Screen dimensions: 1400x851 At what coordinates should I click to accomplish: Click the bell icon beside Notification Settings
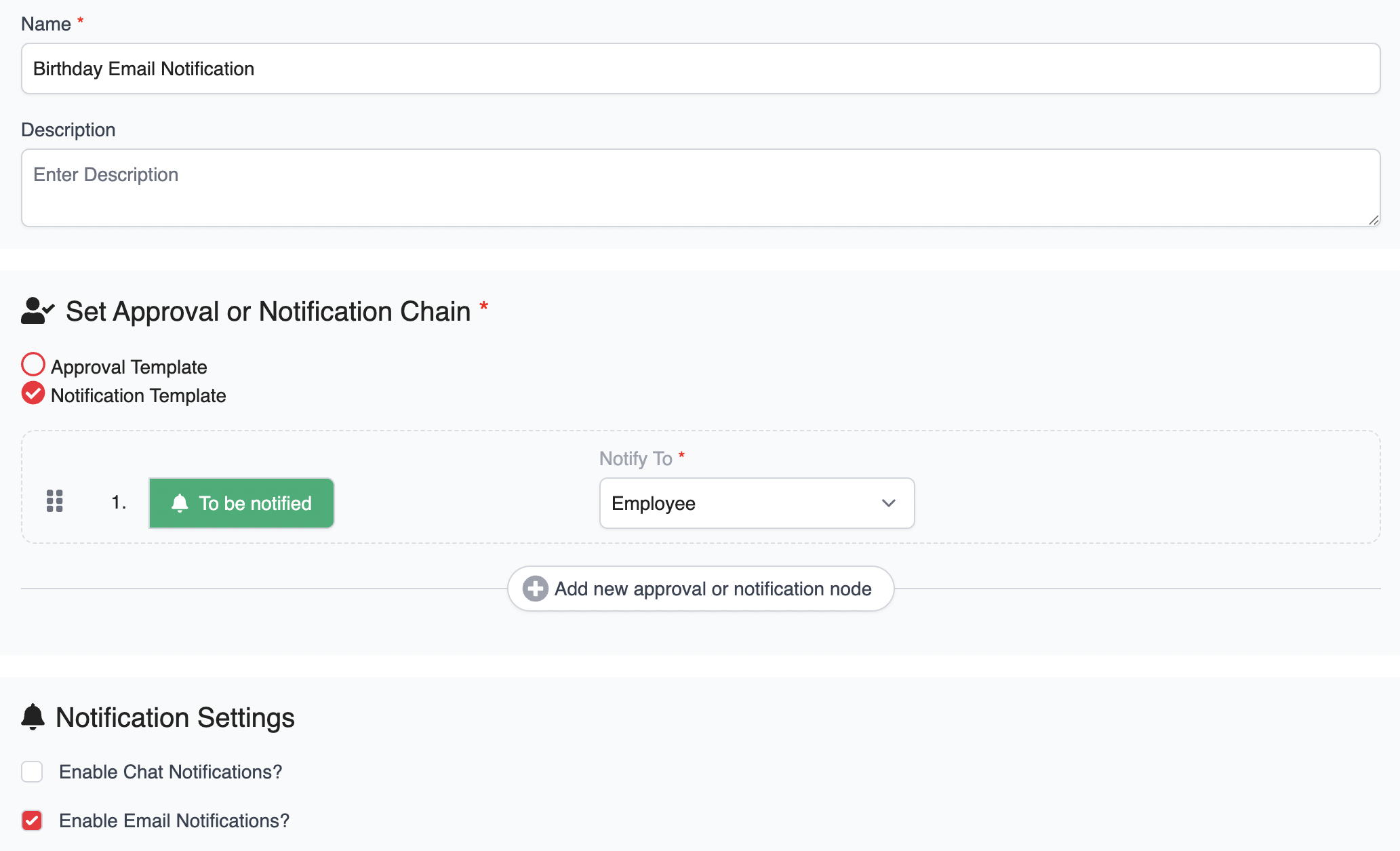click(x=33, y=717)
